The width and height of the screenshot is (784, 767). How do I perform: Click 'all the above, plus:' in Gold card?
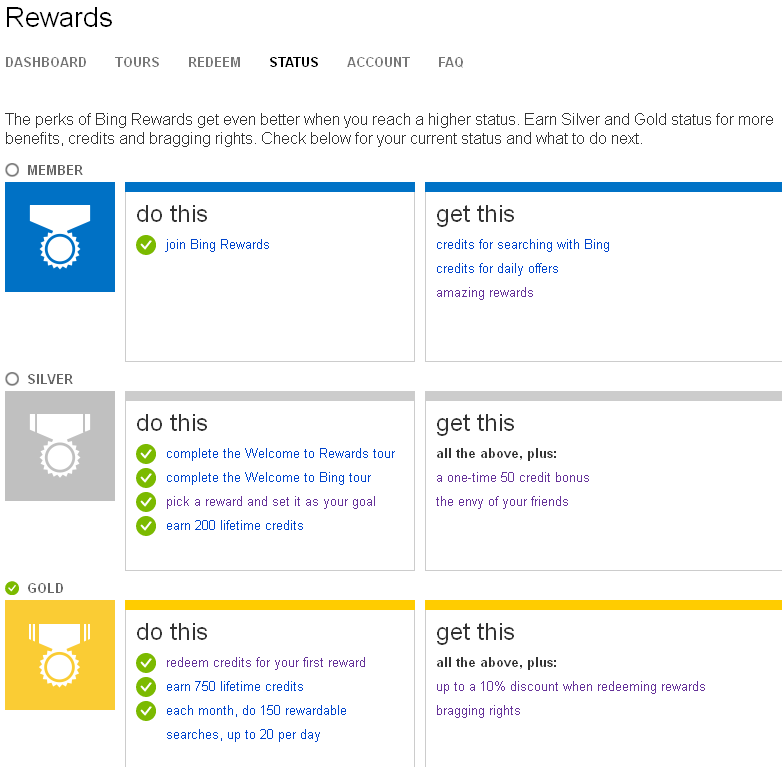click(496, 662)
